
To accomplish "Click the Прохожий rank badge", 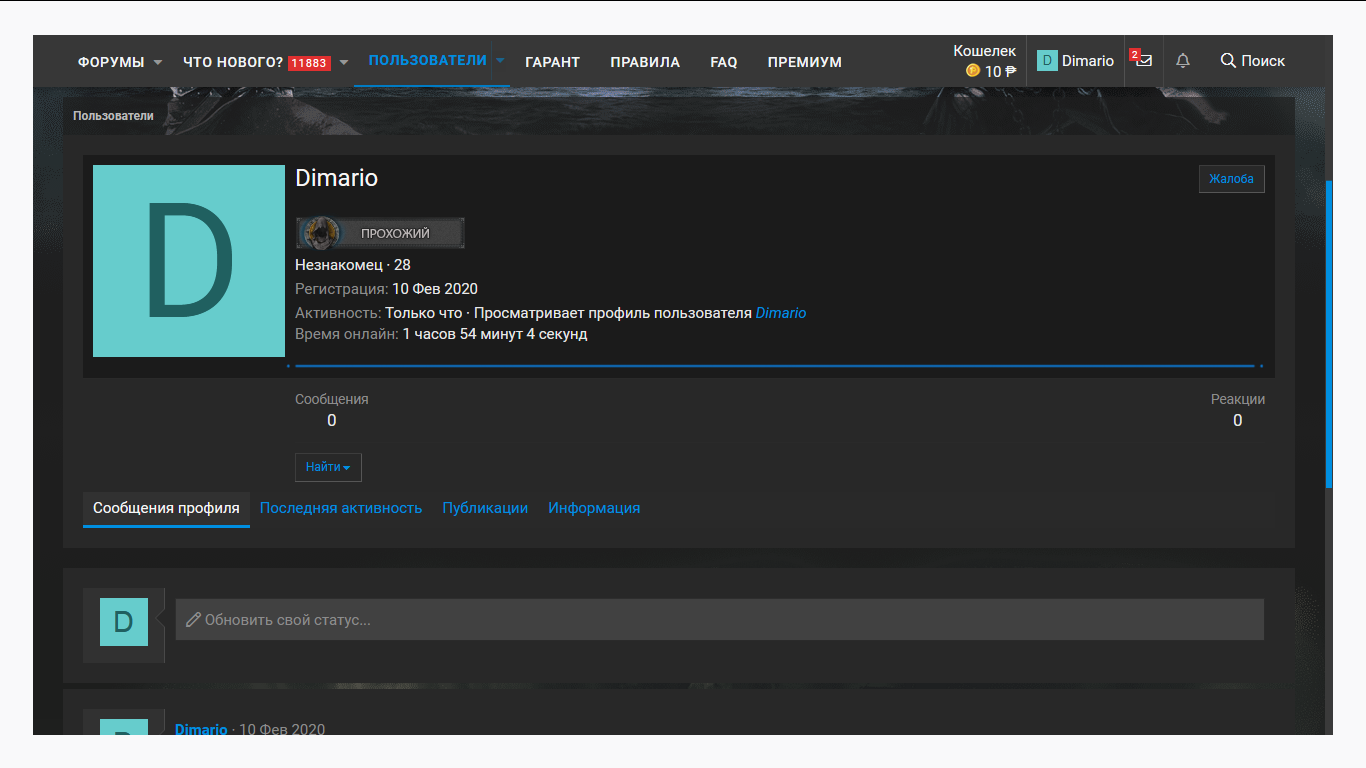I will tap(380, 233).
